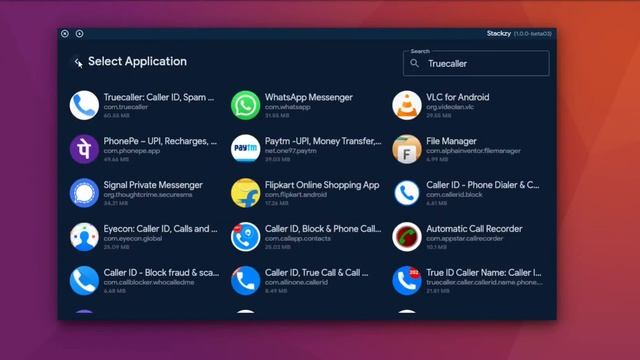Click package name "net.one97.paytm"
This screenshot has height=360, width=640.
click(x=291, y=151)
